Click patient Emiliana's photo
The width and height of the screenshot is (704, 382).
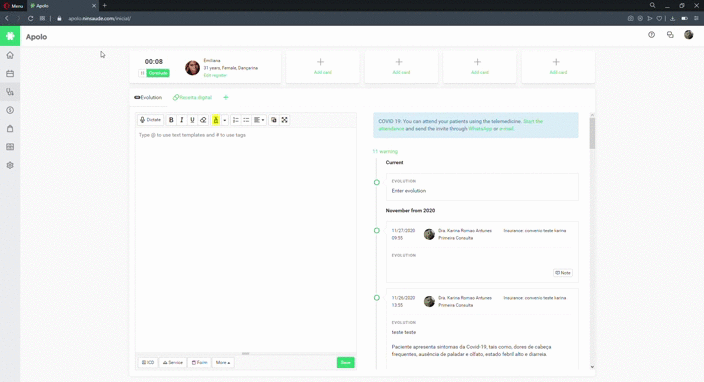pos(193,68)
